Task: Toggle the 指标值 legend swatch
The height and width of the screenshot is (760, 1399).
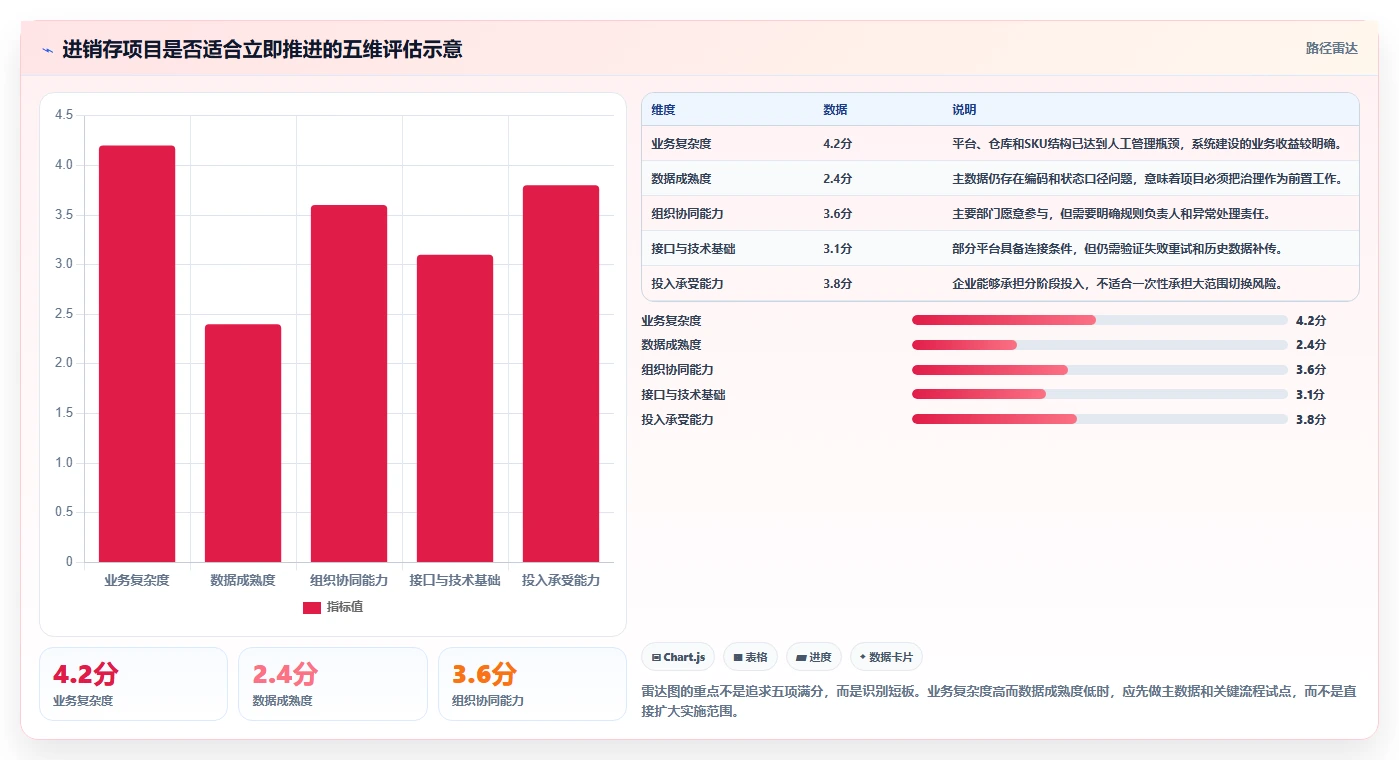Action: [312, 607]
